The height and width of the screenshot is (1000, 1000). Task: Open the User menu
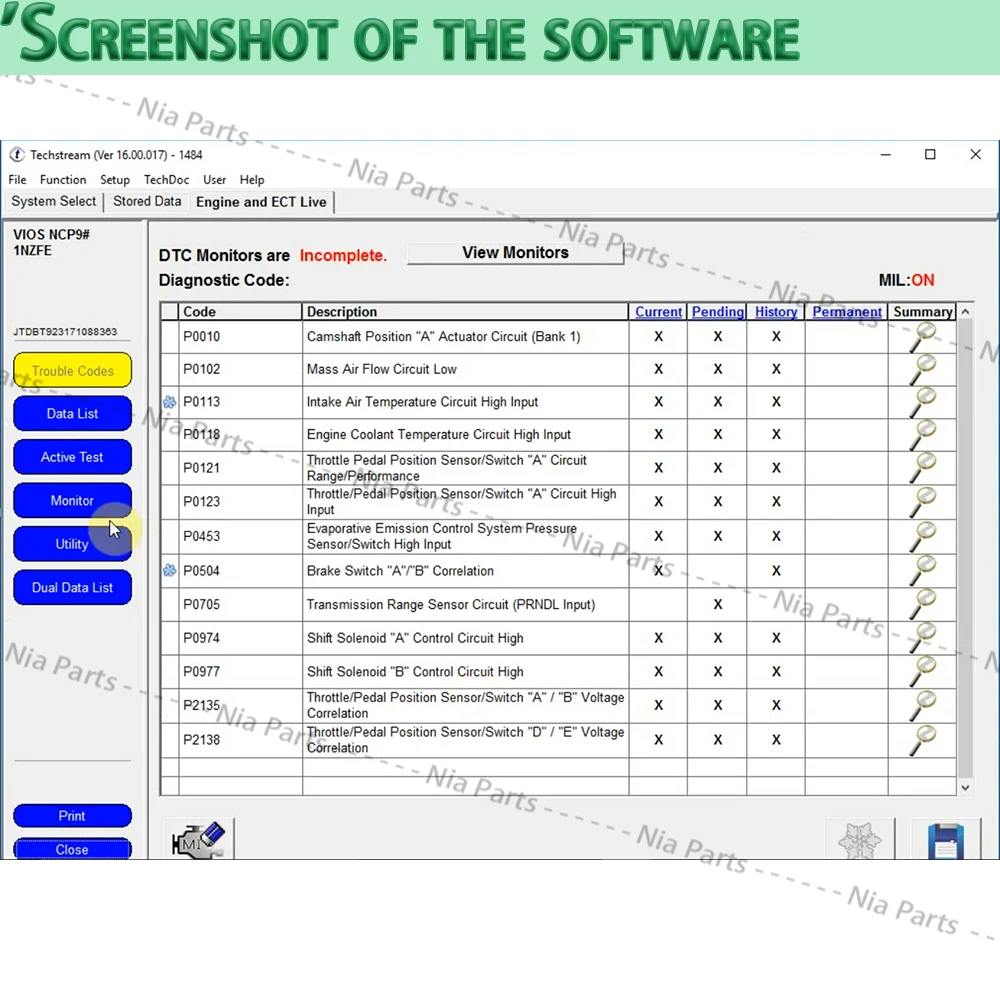point(214,180)
